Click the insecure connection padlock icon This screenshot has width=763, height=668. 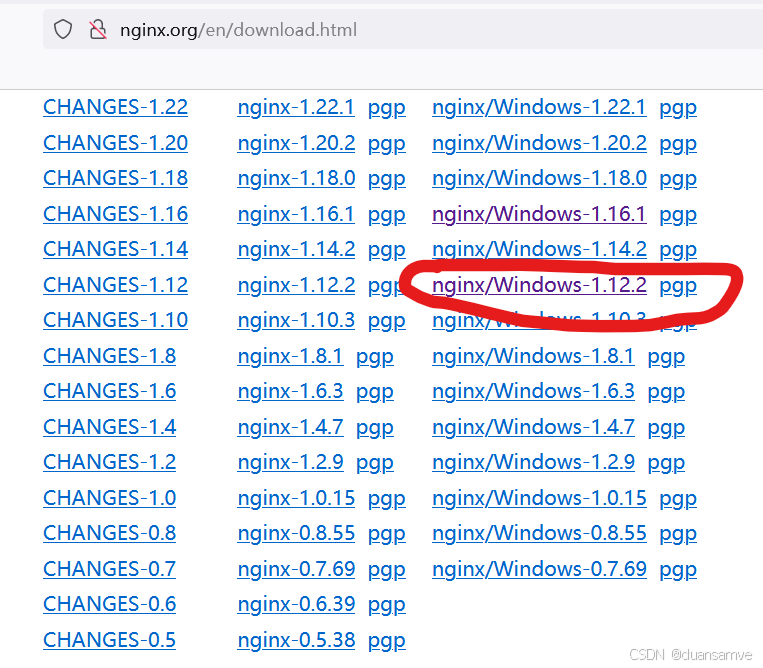click(x=97, y=30)
